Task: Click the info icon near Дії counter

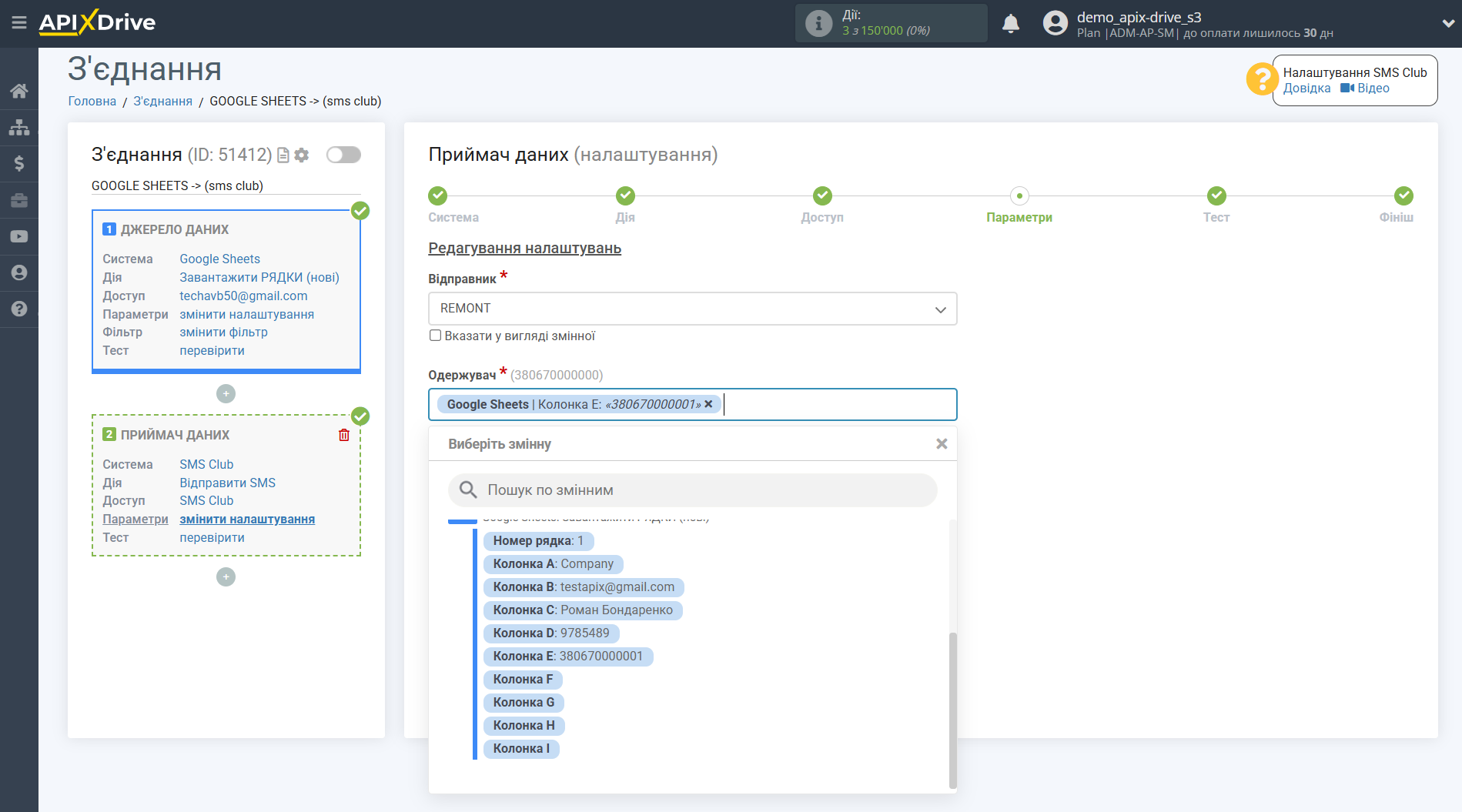Action: point(818,23)
